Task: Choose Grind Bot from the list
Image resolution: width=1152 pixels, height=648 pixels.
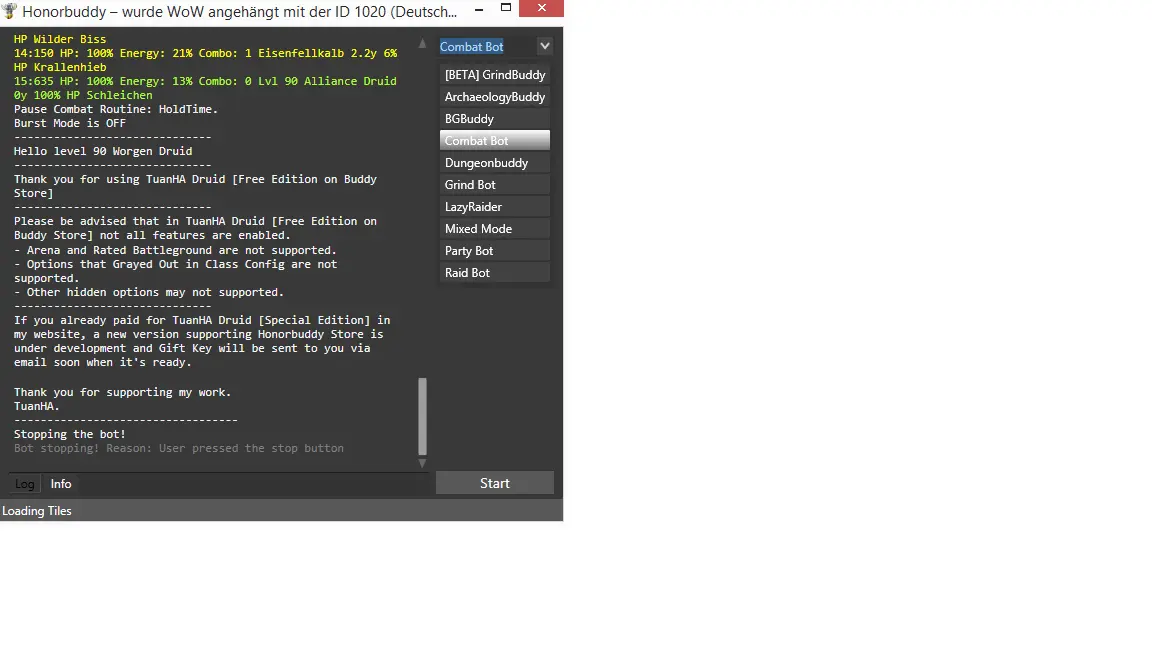Action: pos(494,184)
